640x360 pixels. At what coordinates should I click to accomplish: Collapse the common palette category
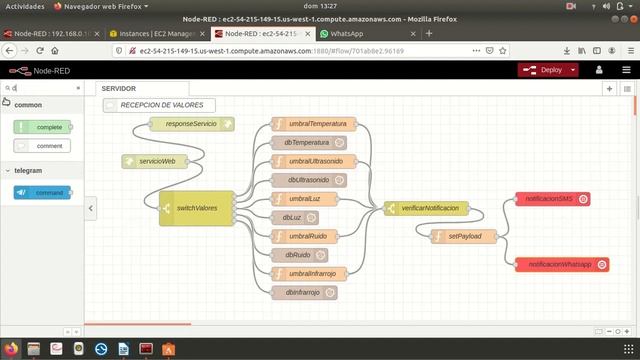tap(28, 105)
